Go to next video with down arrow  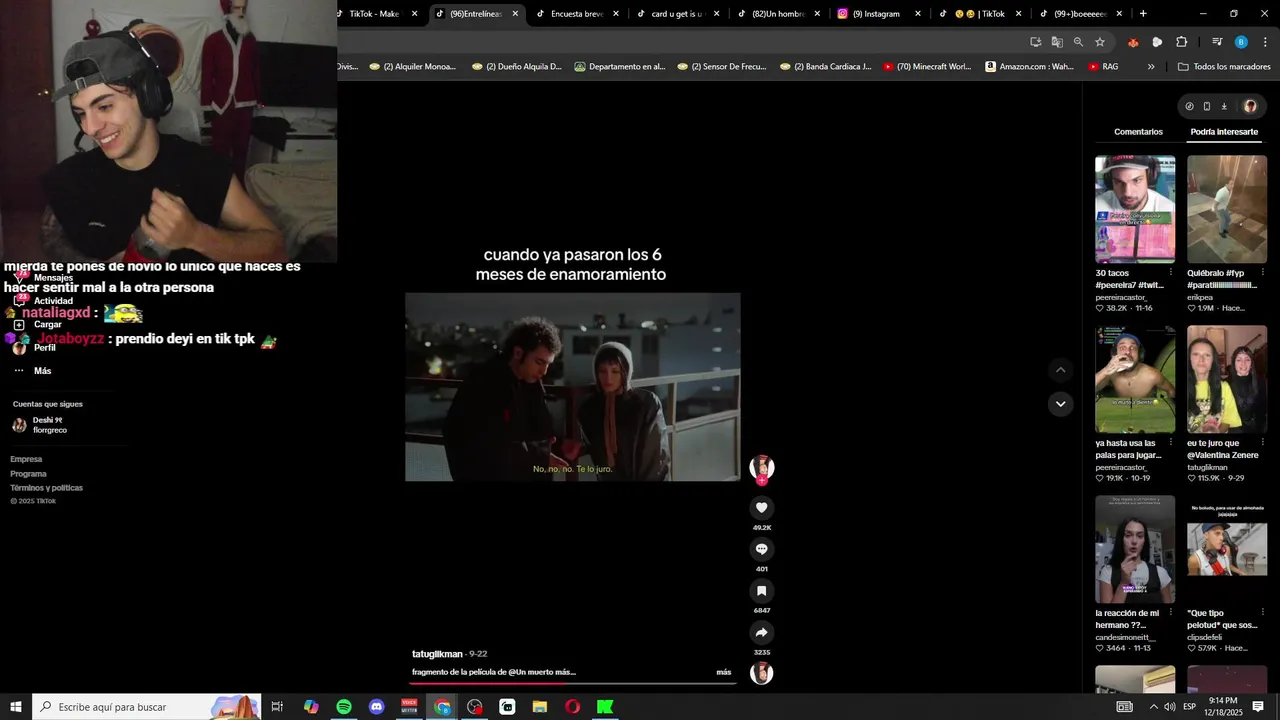(1060, 404)
